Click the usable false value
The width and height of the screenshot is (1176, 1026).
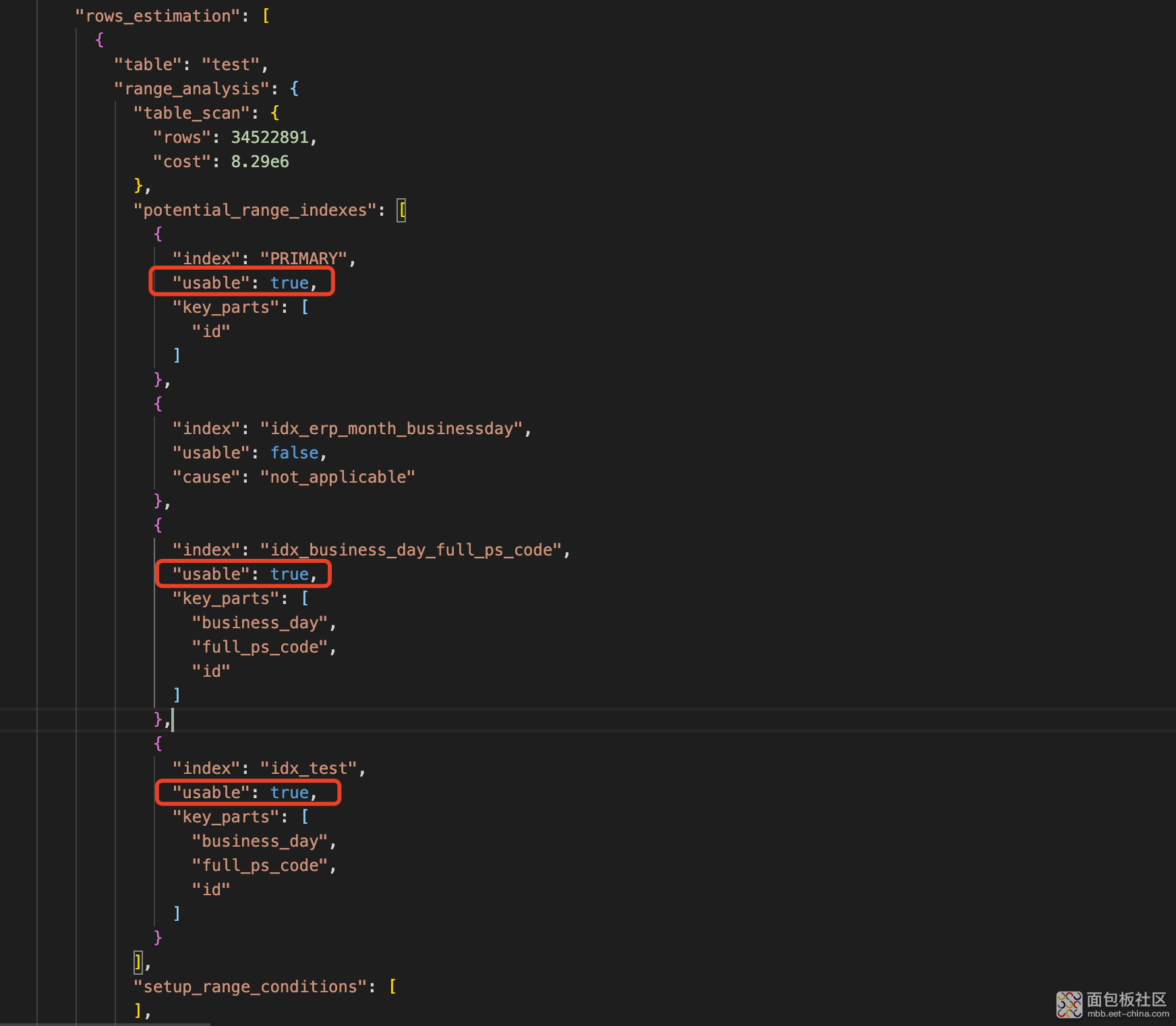[295, 453]
